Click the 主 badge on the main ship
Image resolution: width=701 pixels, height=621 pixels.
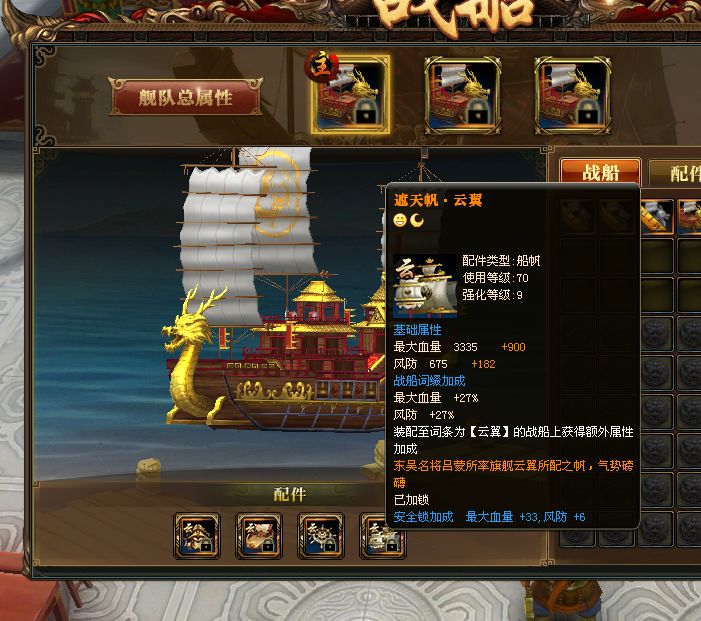(321, 66)
